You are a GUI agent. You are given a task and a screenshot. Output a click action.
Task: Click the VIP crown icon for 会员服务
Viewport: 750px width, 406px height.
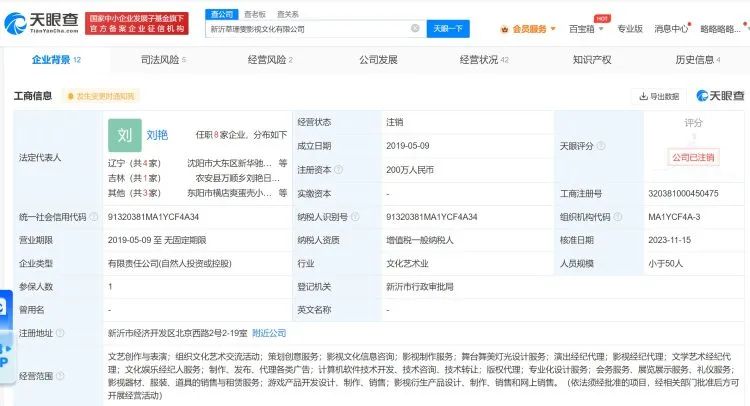pyautogui.click(x=504, y=29)
